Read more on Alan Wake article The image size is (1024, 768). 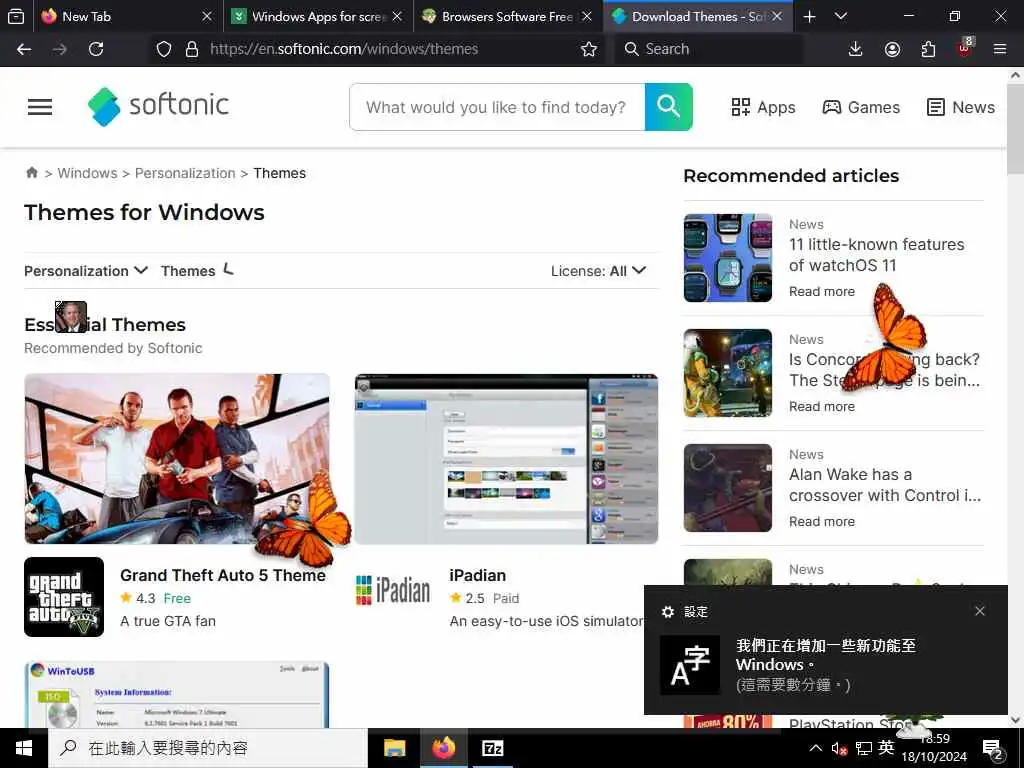pos(822,521)
